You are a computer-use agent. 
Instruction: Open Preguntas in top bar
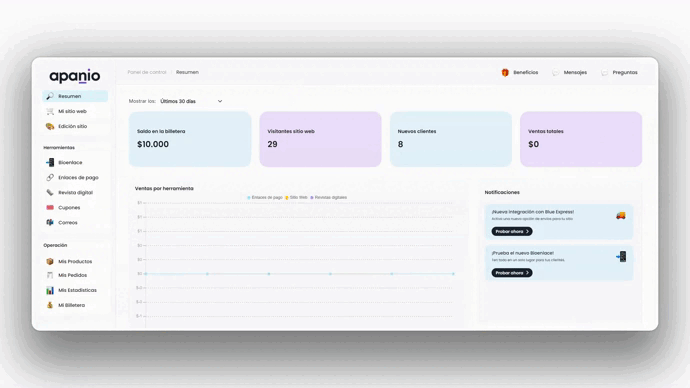pyautogui.click(x=619, y=72)
